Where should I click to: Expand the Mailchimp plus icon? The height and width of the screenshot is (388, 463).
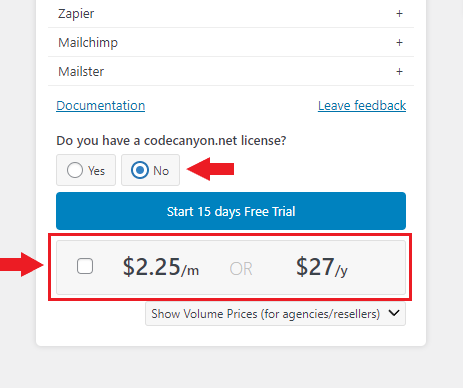(399, 43)
